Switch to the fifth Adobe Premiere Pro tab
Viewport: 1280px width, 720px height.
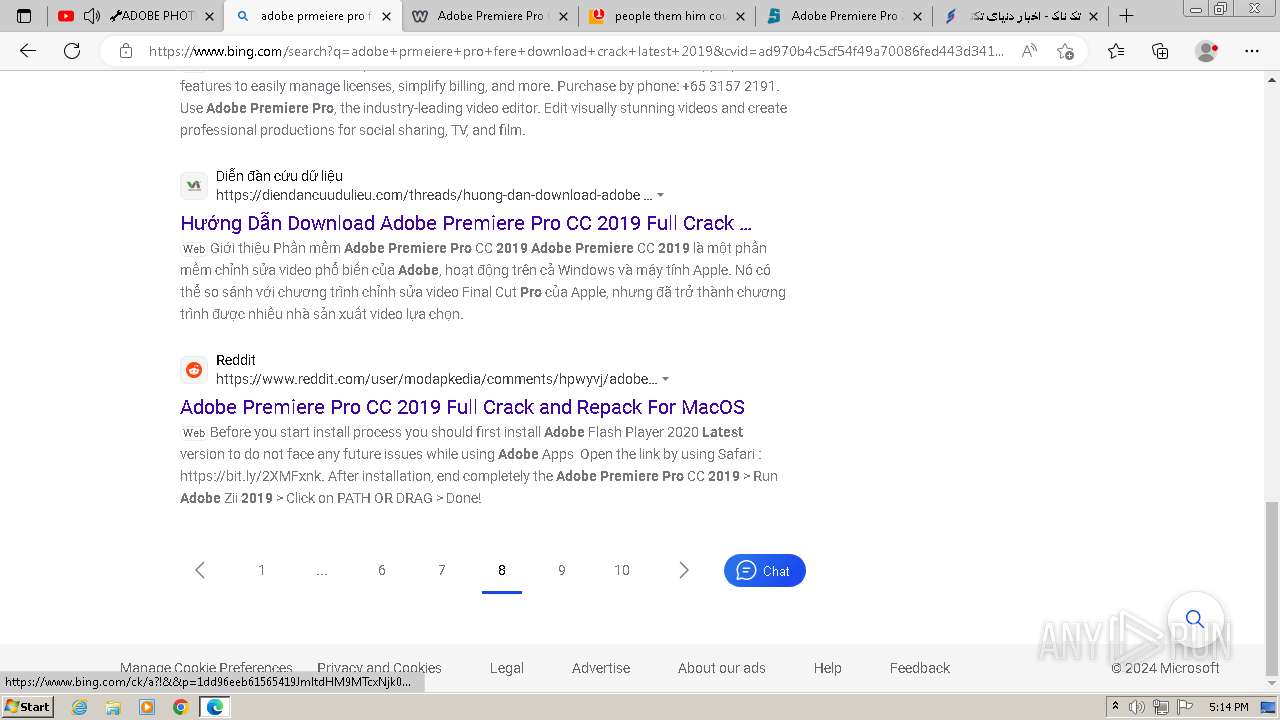pos(844,16)
